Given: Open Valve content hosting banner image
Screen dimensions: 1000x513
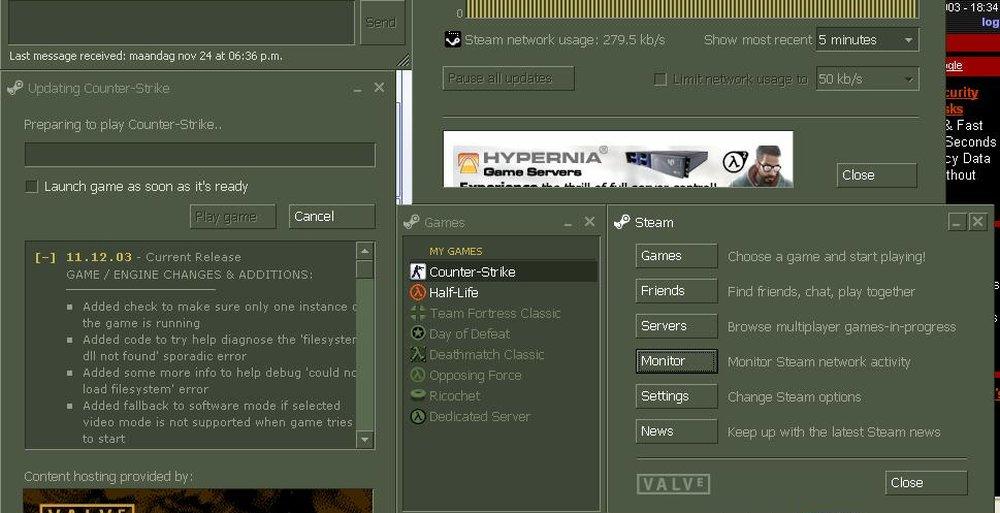Looking at the screenshot, I should point(198,501).
